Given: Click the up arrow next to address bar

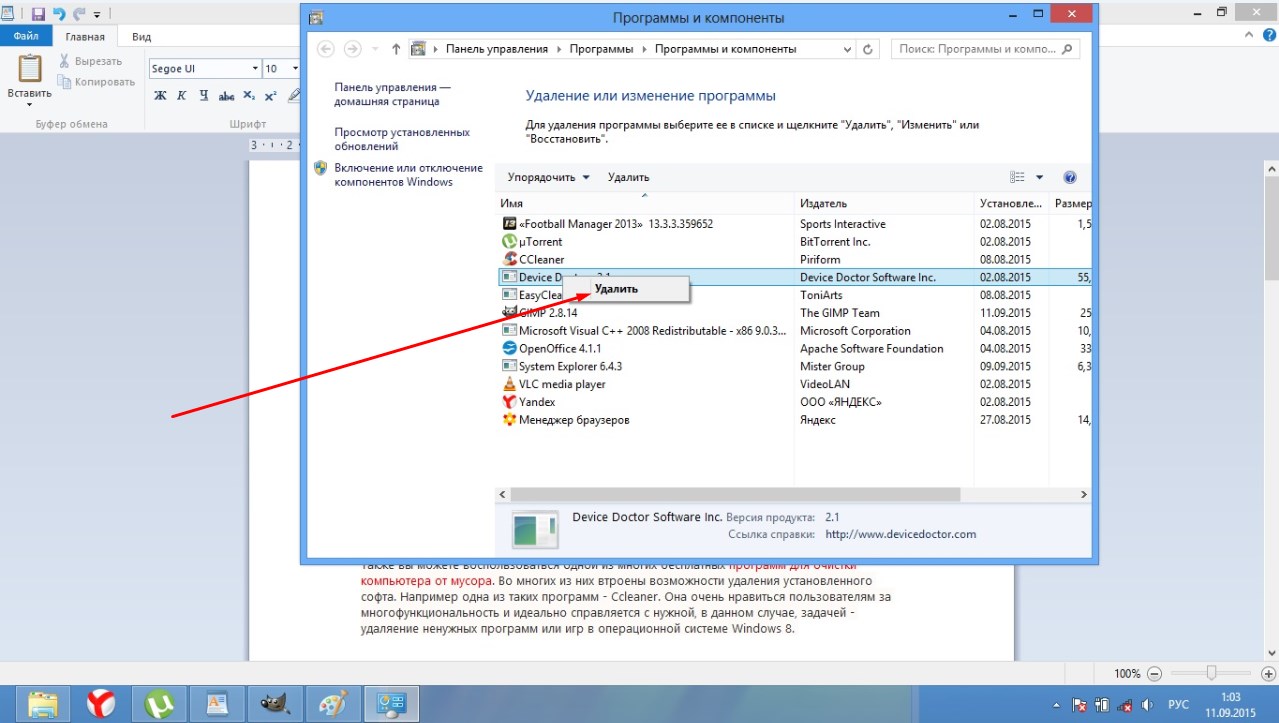Looking at the screenshot, I should click(396, 49).
